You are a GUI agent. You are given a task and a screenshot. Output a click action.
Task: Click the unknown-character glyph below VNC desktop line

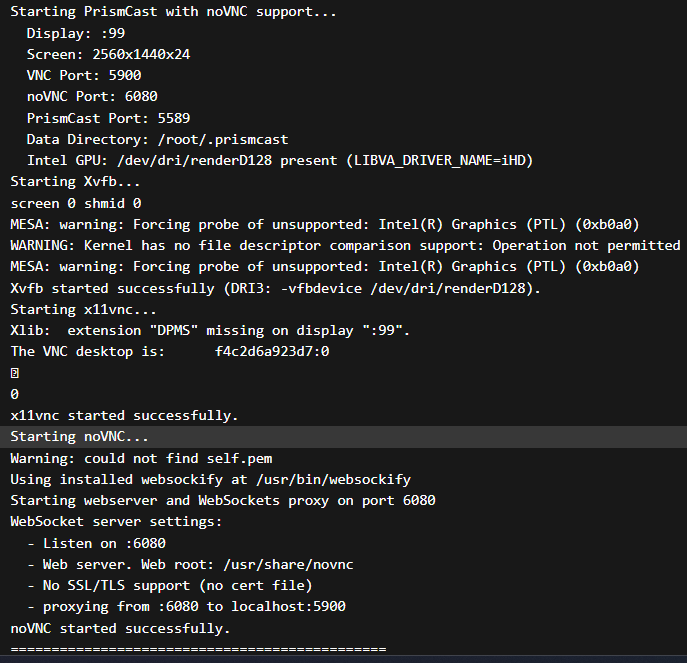tap(14, 373)
